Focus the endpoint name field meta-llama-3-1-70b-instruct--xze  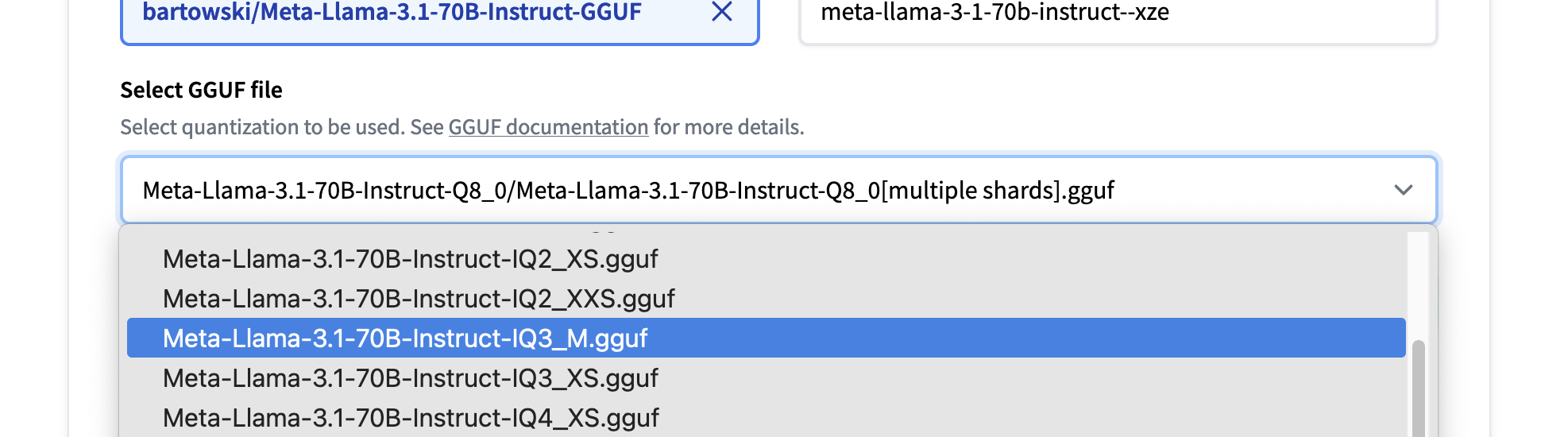[x=994, y=13]
